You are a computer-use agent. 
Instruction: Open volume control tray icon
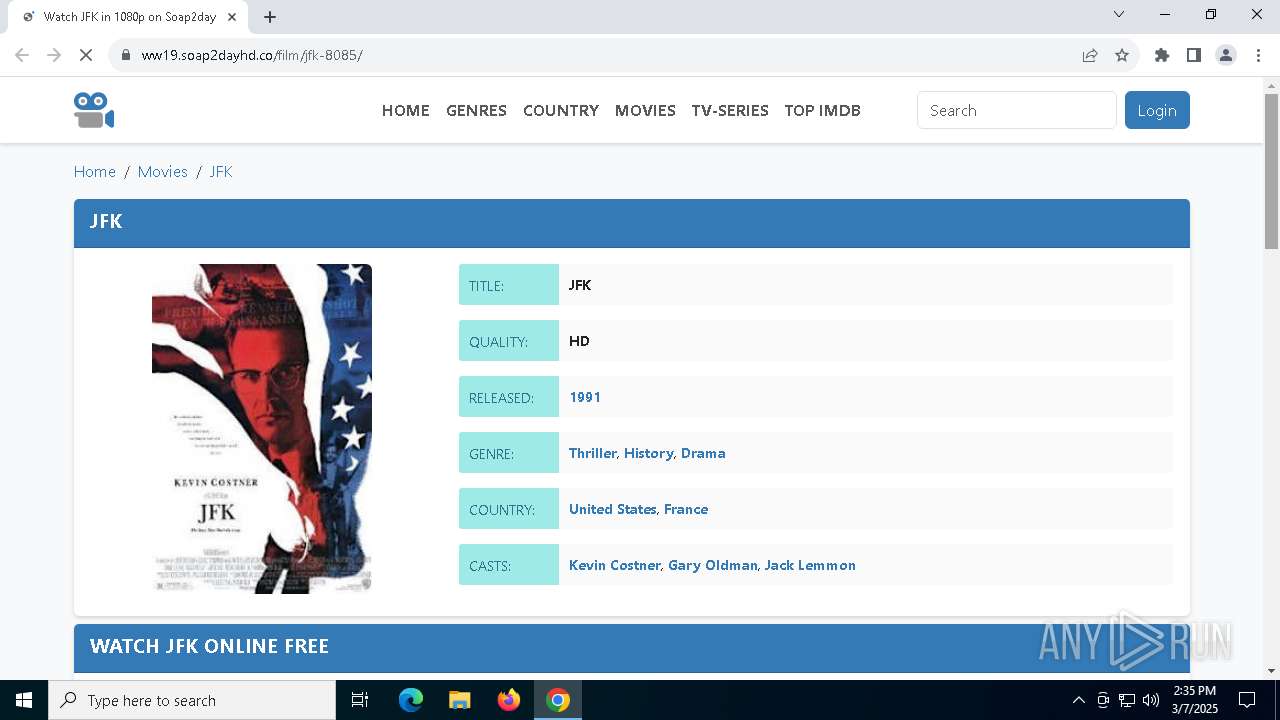click(1151, 700)
